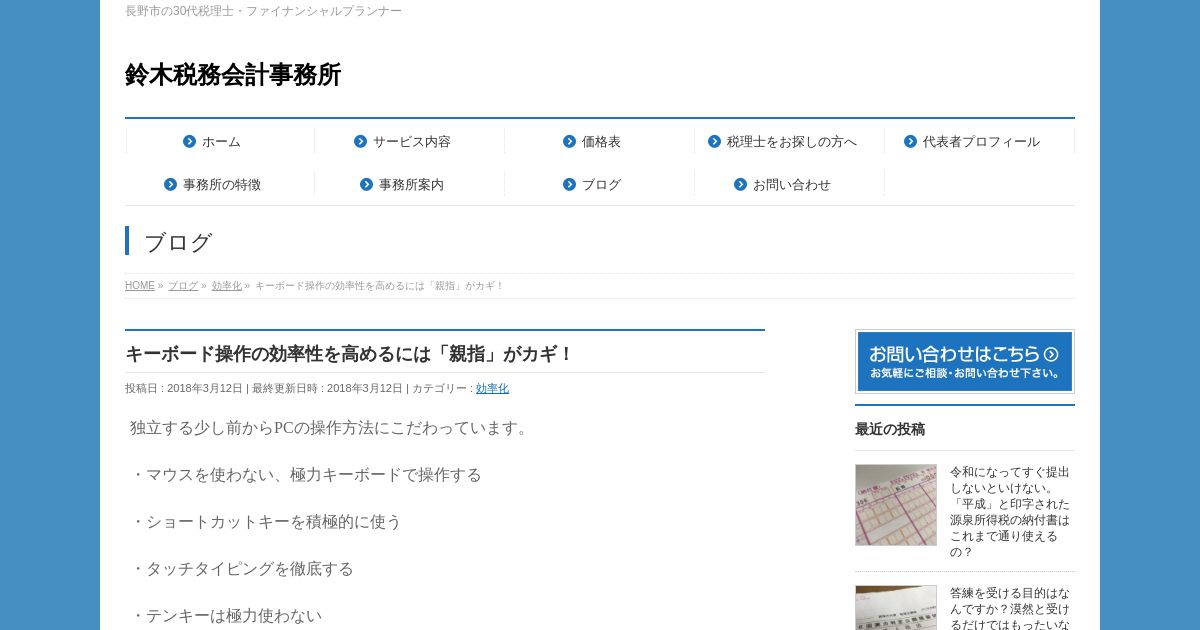Click the paragraph 独立する少し前から
Image resolution: width=1200 pixels, height=630 pixels.
pyautogui.click(x=331, y=428)
